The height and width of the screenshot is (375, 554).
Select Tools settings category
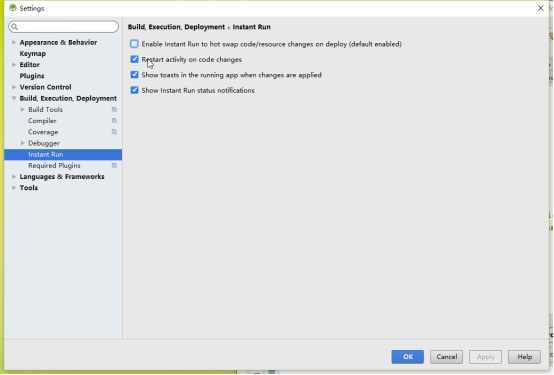point(29,188)
